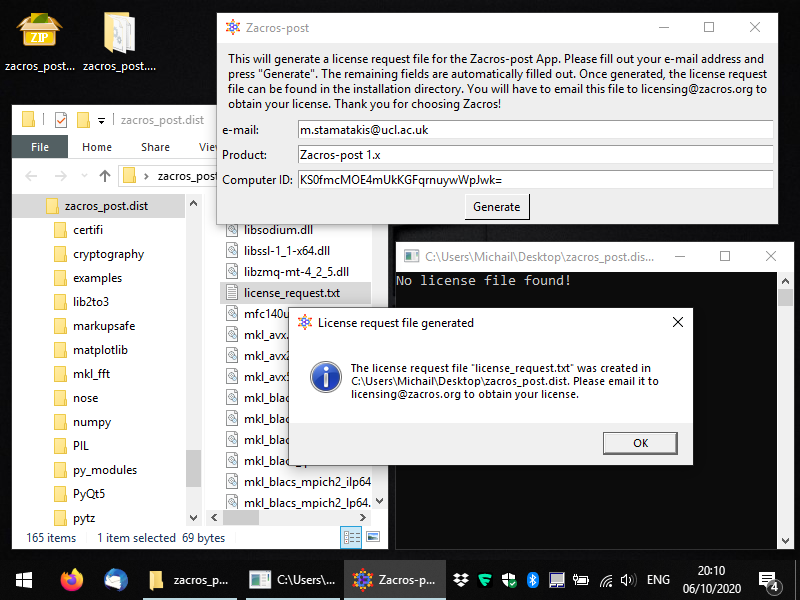Open the Windows Start menu
The height and width of the screenshot is (600, 800).
click(24, 579)
